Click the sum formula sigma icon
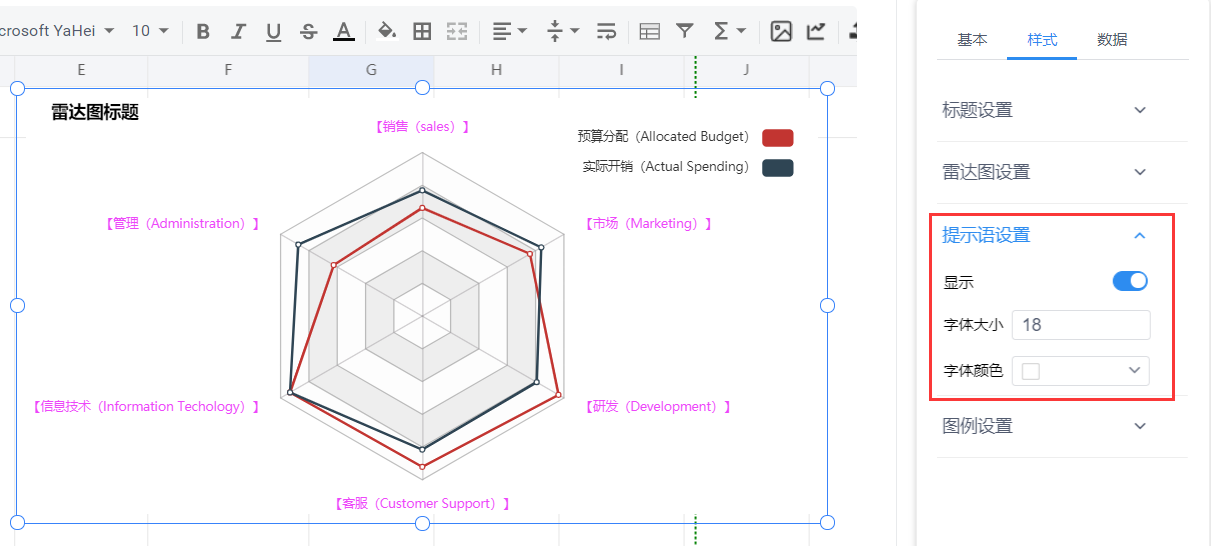 pos(721,31)
